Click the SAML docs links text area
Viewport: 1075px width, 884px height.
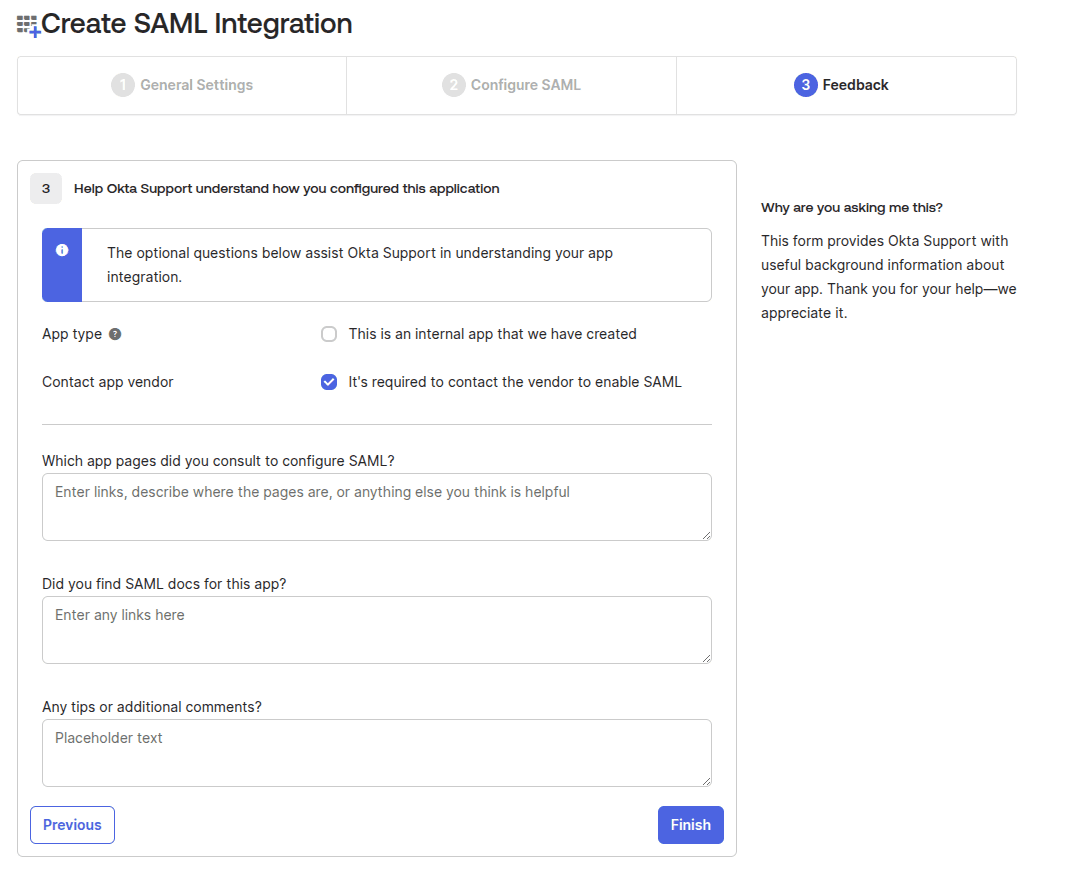[376, 630]
